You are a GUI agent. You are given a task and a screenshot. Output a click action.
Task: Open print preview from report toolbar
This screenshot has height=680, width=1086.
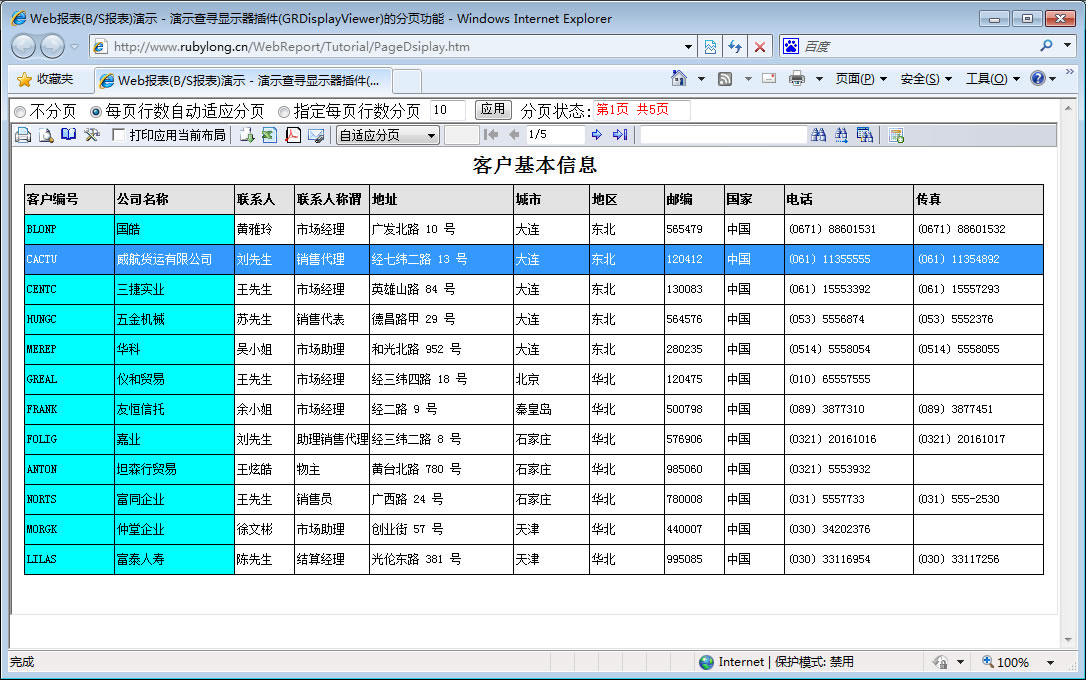46,135
